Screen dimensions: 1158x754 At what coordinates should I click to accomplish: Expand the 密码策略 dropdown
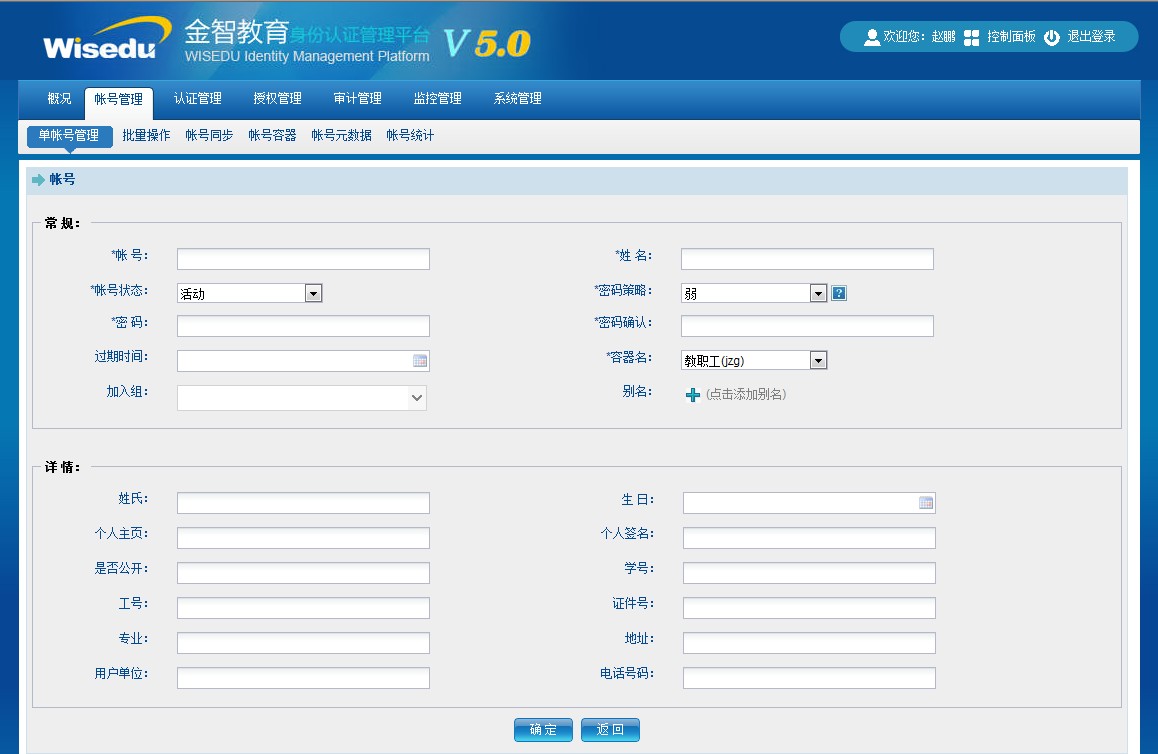point(818,293)
